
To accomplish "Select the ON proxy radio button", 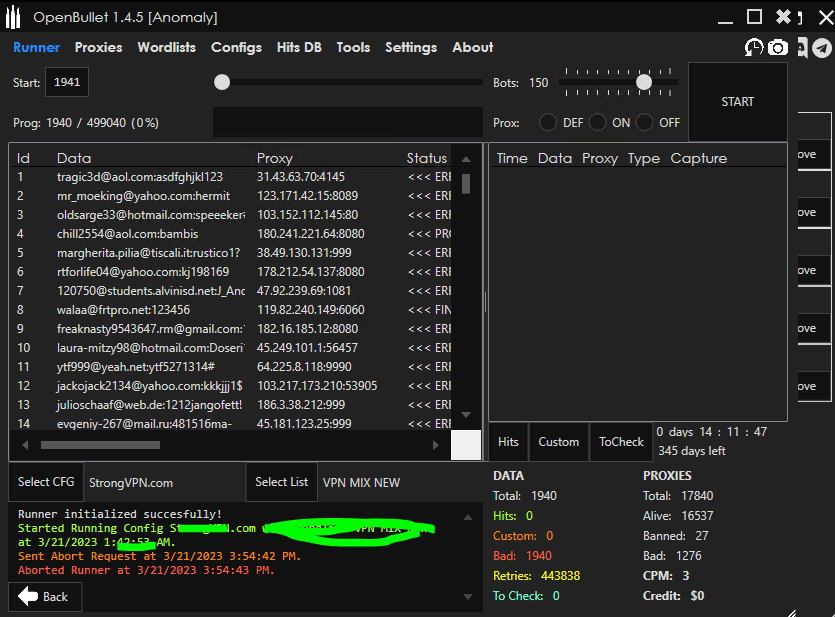I will pos(597,122).
